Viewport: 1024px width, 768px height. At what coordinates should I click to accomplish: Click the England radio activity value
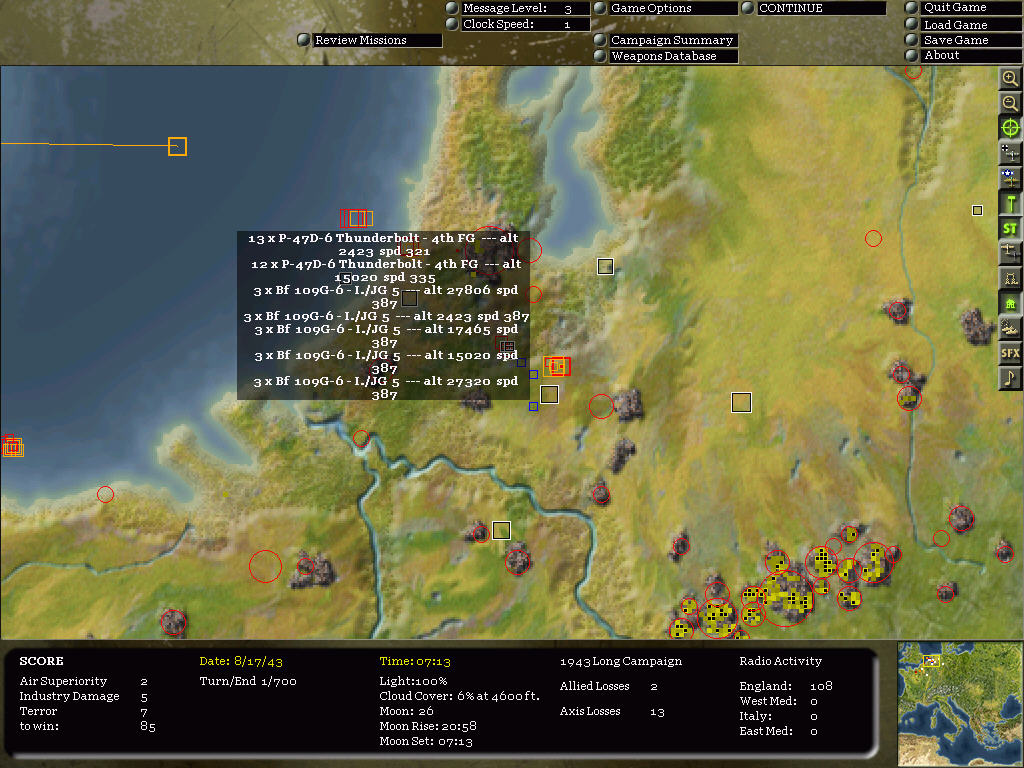821,686
